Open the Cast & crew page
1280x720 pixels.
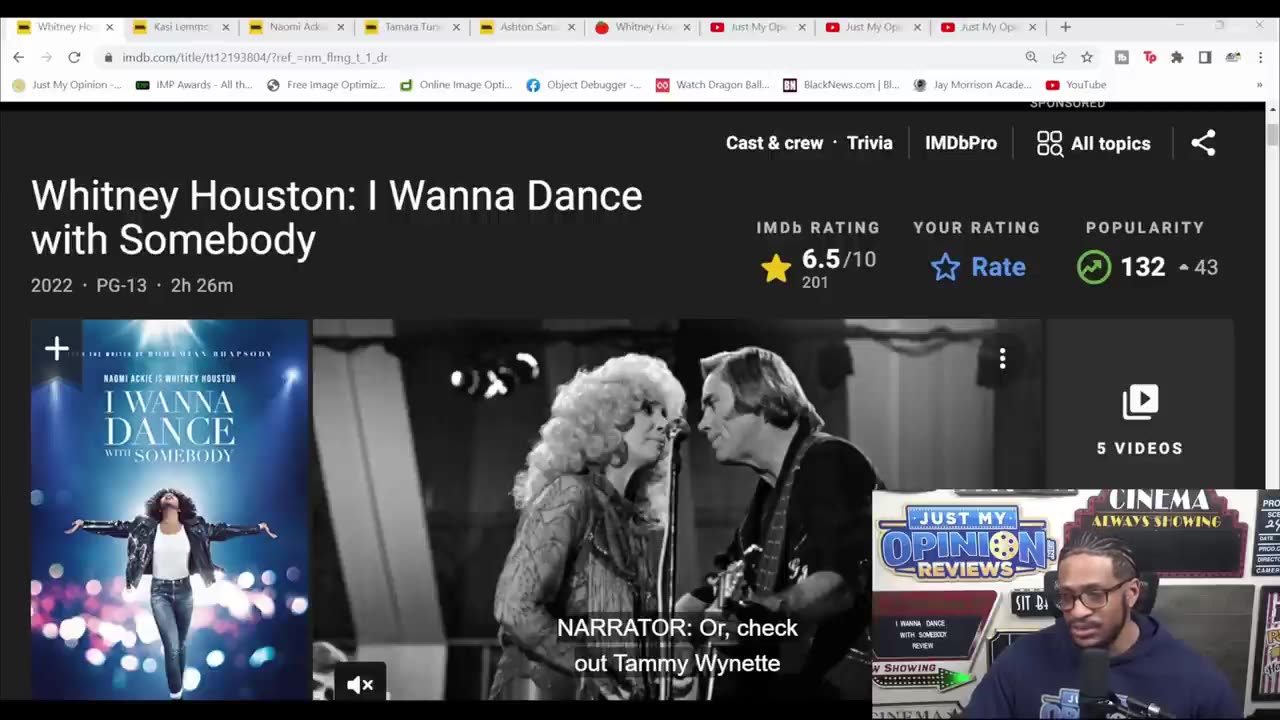(774, 143)
